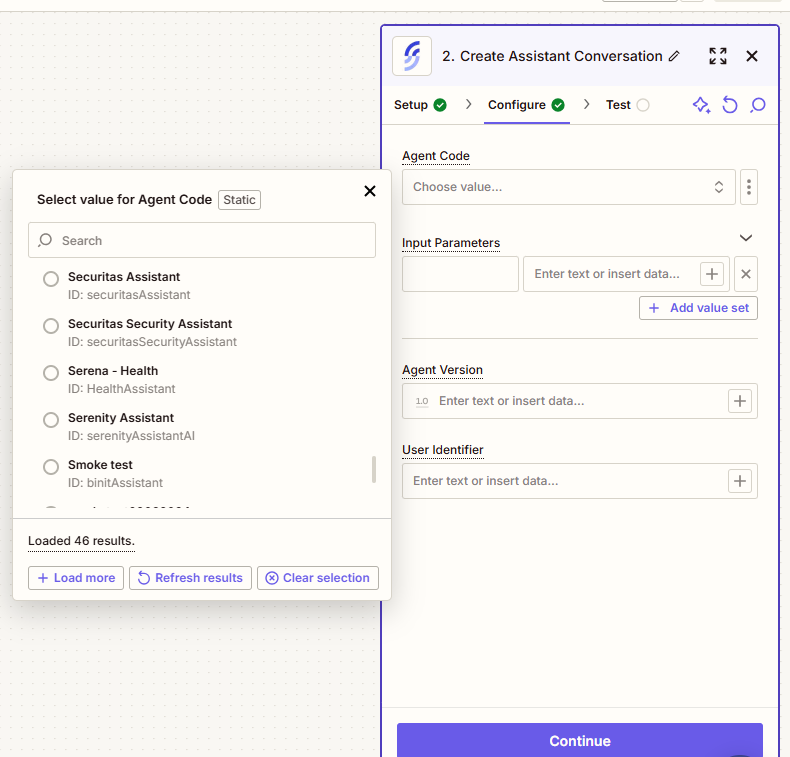Pick the Serenity Assistant radio option
This screenshot has height=757, width=790.
tap(51, 420)
